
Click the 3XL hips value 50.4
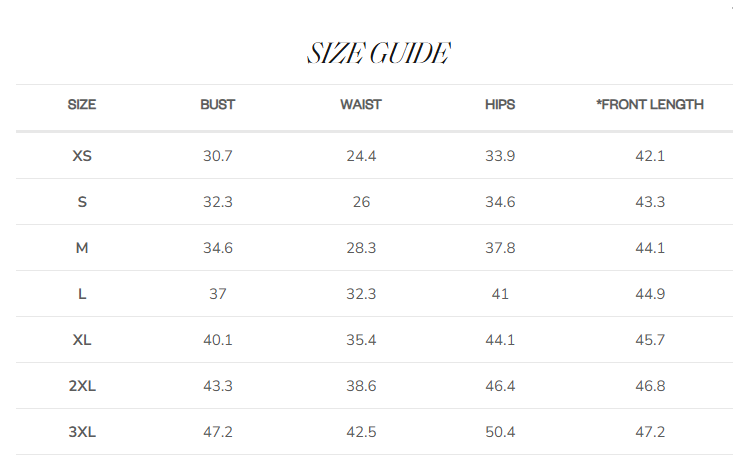coord(500,432)
